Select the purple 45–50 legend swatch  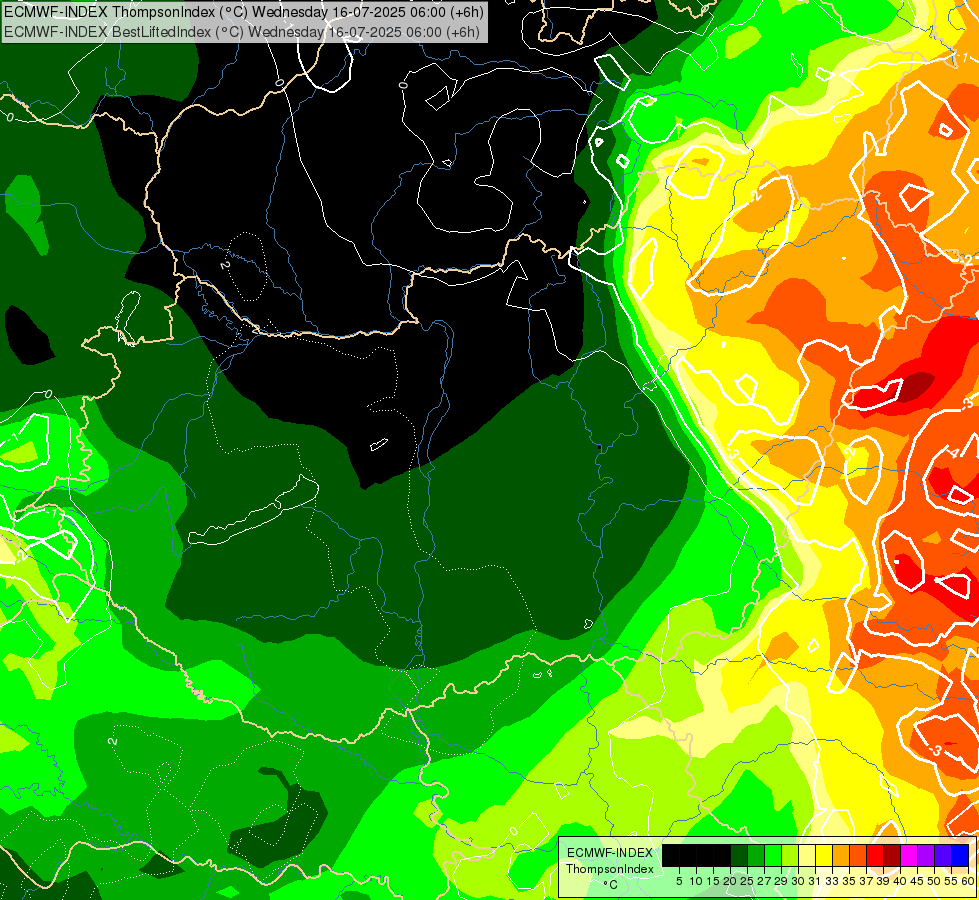click(x=926, y=855)
